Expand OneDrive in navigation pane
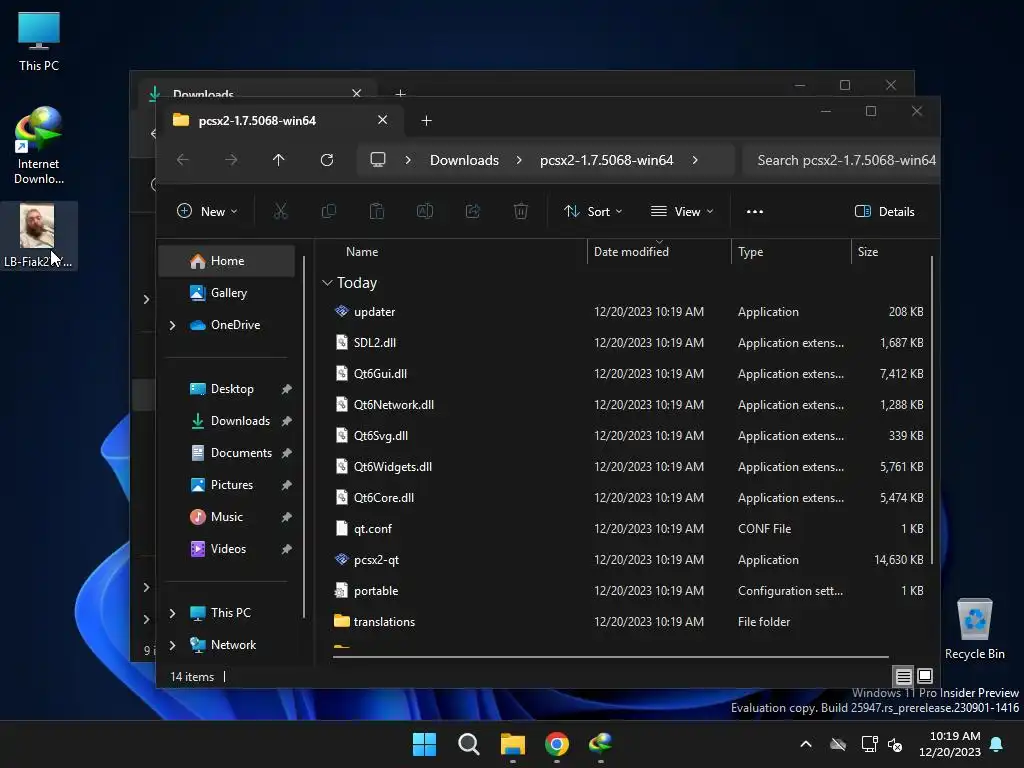 click(x=172, y=325)
